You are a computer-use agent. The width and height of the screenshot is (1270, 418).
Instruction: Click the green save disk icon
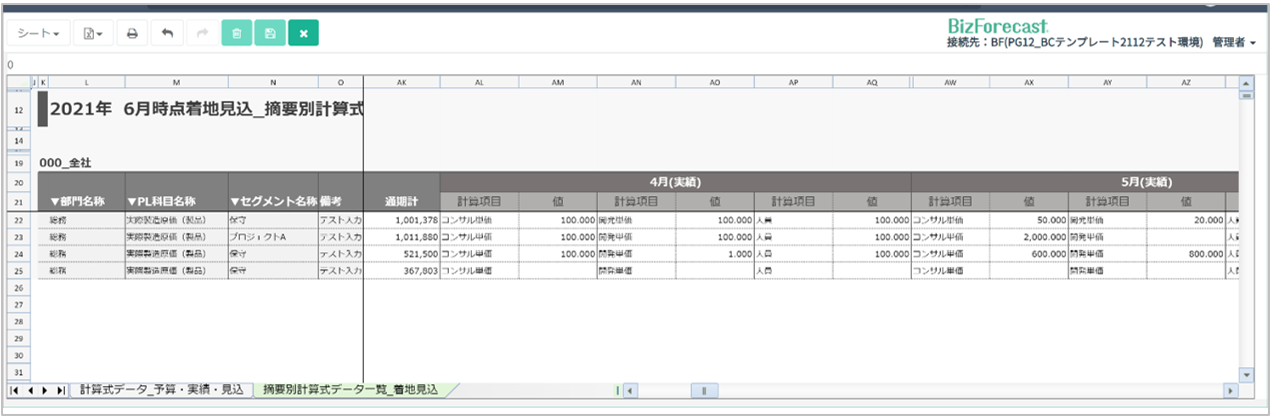270,33
